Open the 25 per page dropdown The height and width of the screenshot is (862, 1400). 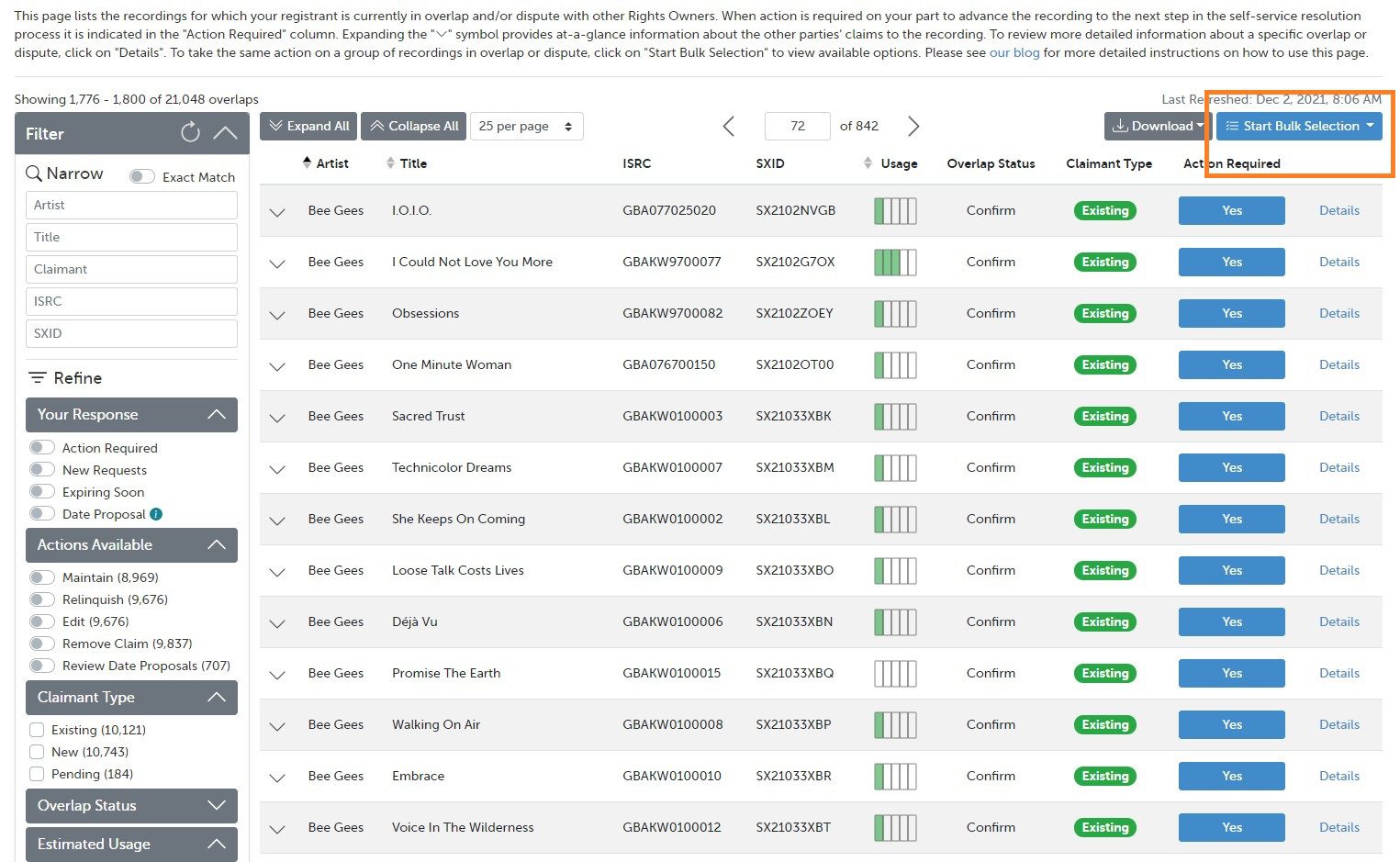pos(527,127)
